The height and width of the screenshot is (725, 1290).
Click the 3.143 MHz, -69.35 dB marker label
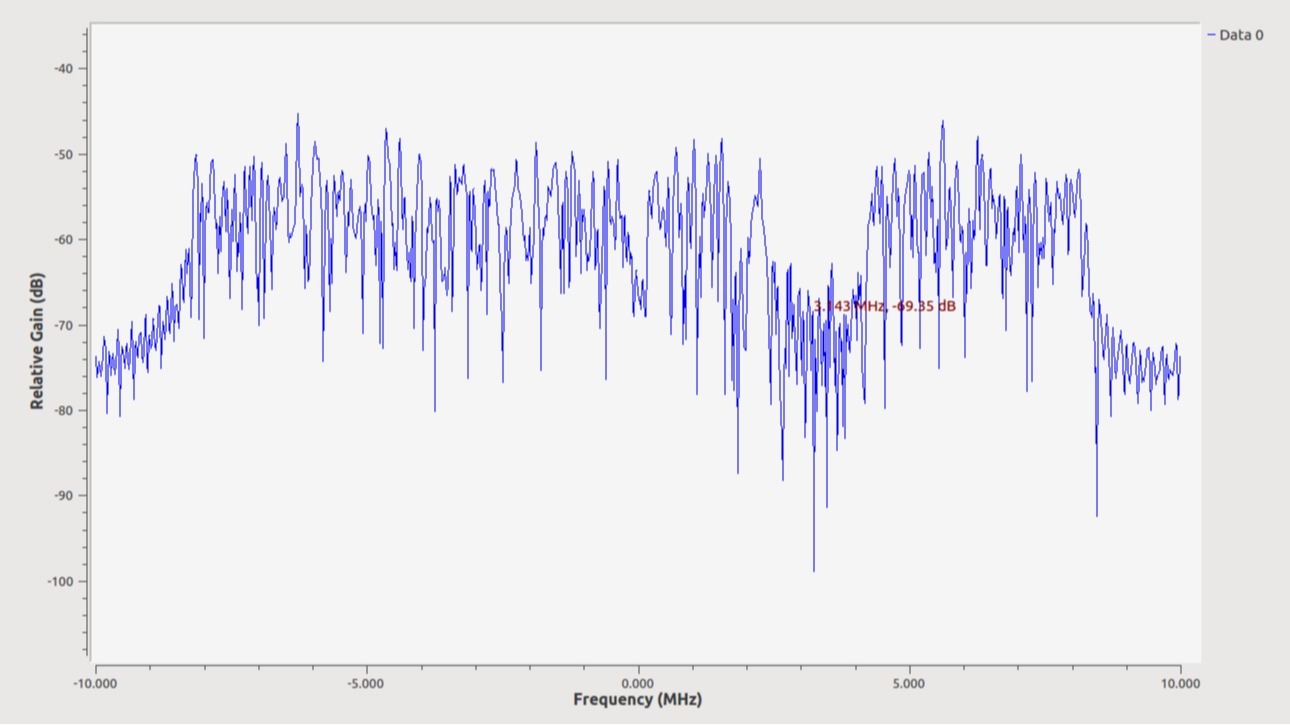[x=884, y=306]
